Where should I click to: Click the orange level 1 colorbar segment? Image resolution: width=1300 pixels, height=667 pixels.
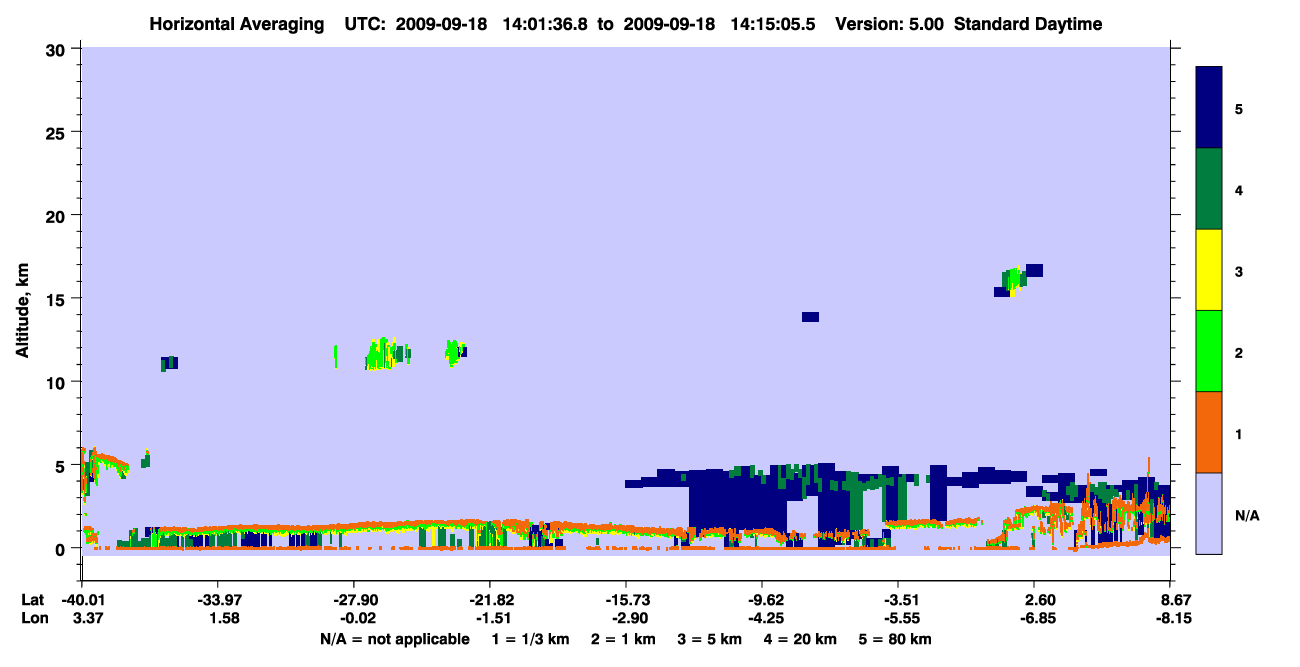point(1209,432)
